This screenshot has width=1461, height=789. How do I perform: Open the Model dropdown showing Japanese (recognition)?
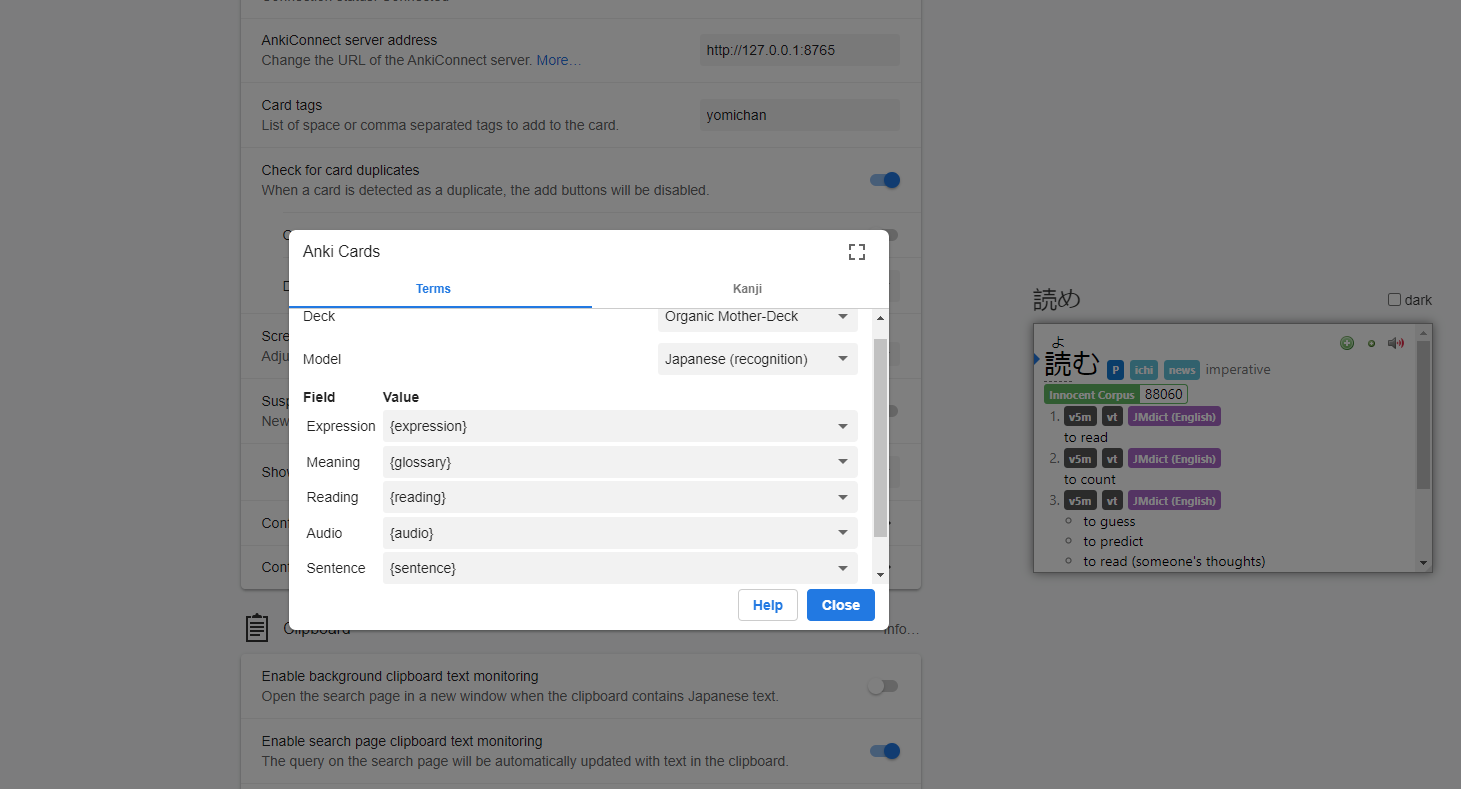758,359
